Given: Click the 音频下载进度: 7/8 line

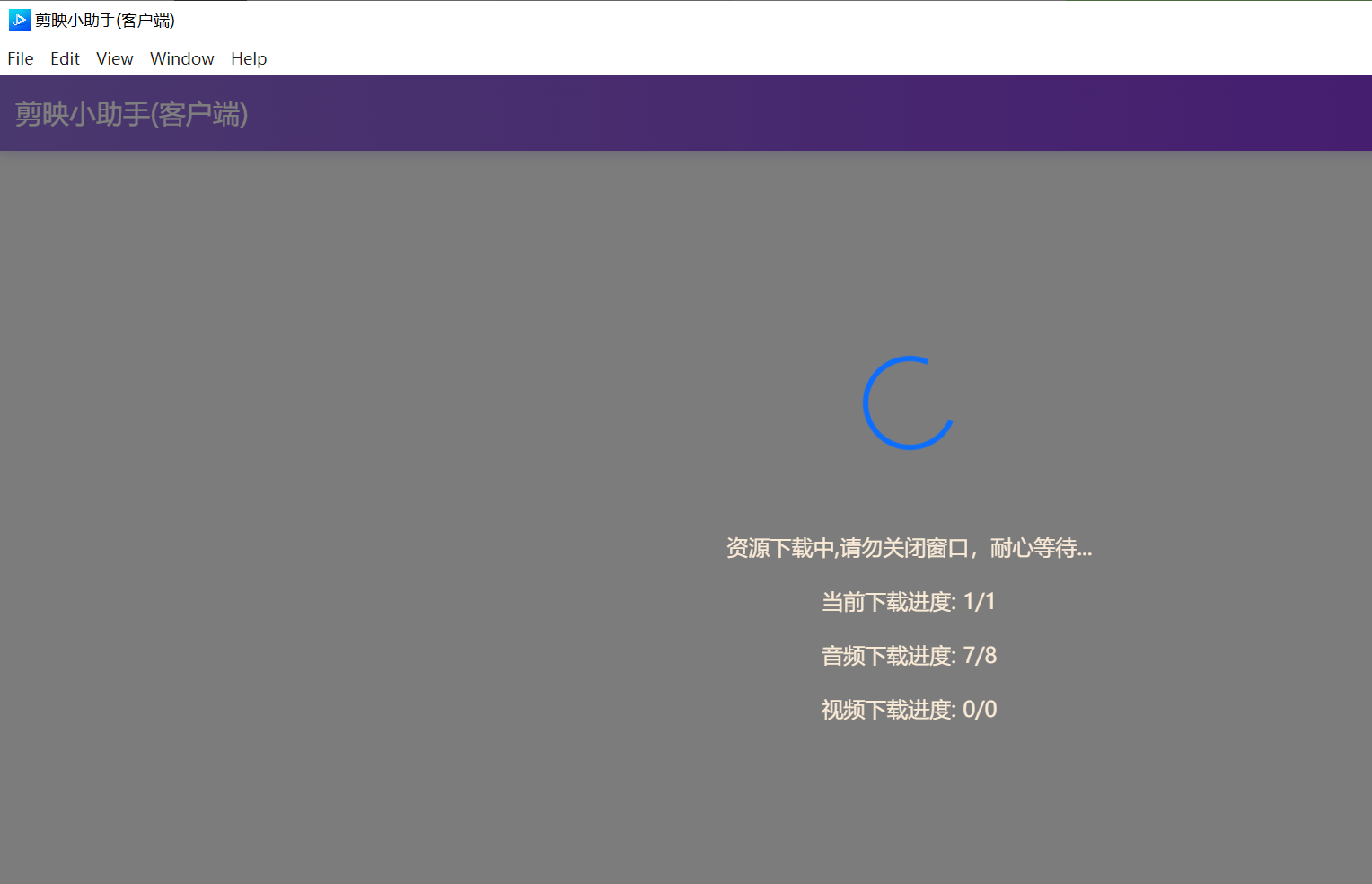Looking at the screenshot, I should 909,656.
